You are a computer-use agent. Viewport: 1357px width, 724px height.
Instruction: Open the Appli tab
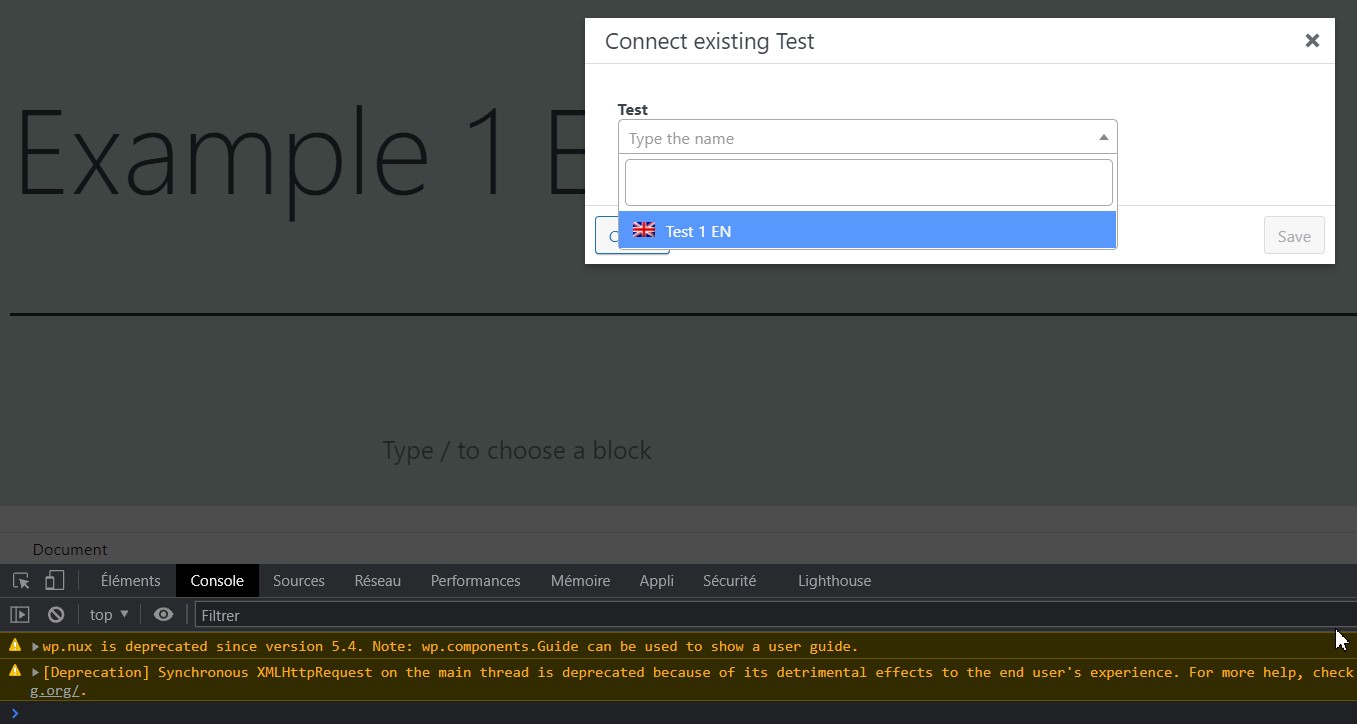(656, 581)
